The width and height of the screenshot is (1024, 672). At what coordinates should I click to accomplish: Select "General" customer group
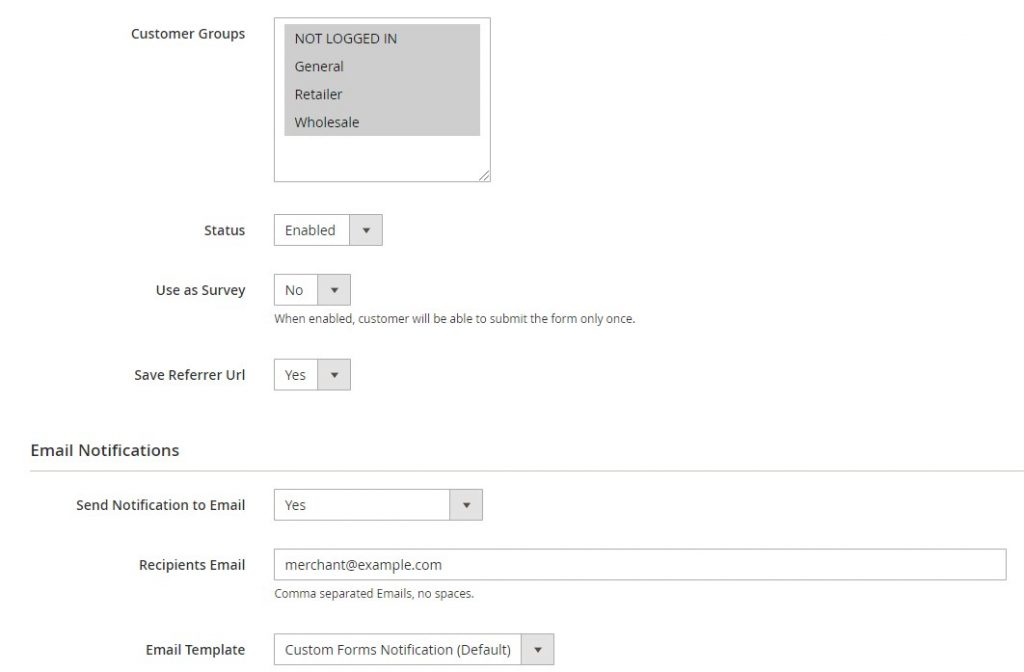(319, 66)
